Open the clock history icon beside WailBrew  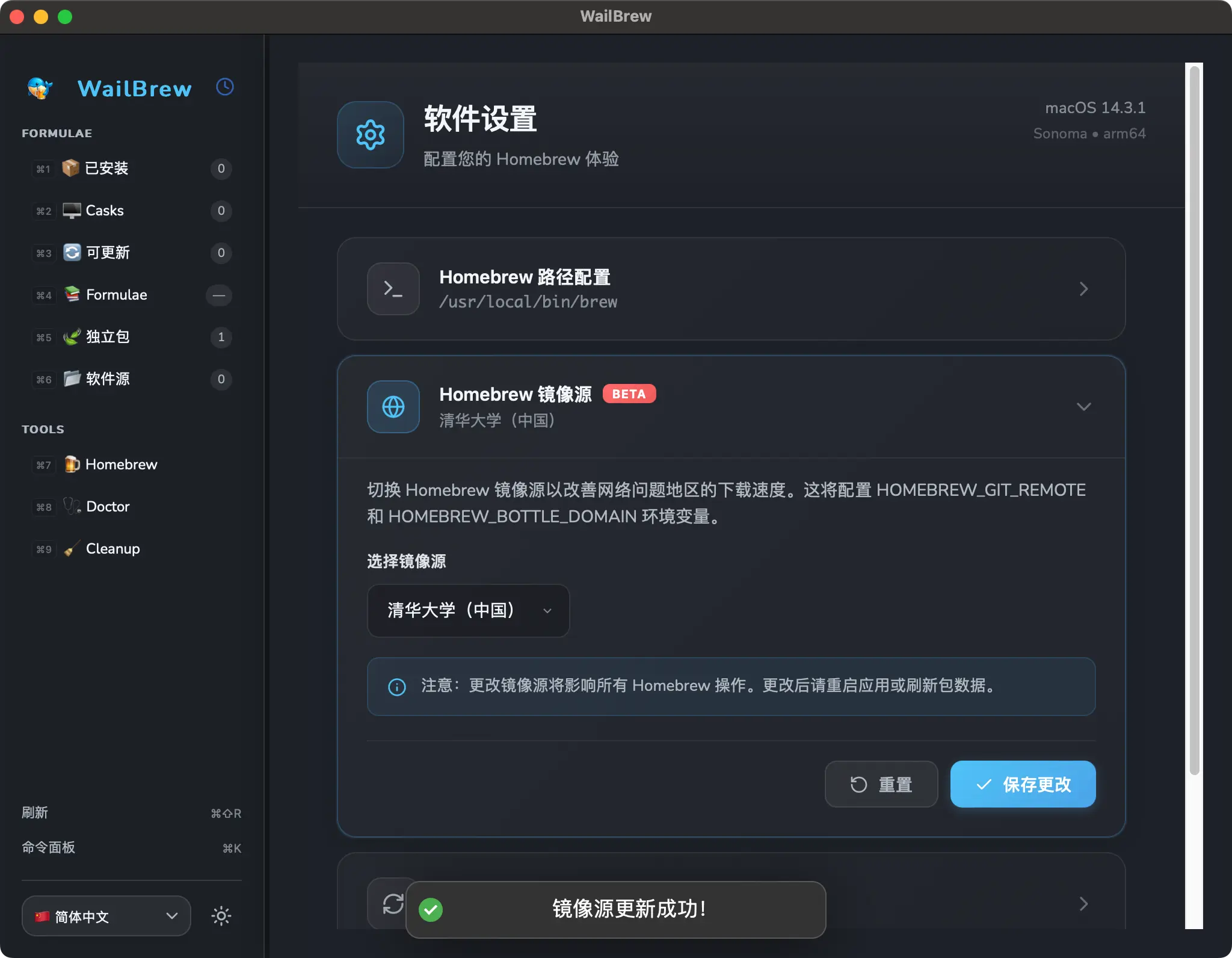[225, 87]
